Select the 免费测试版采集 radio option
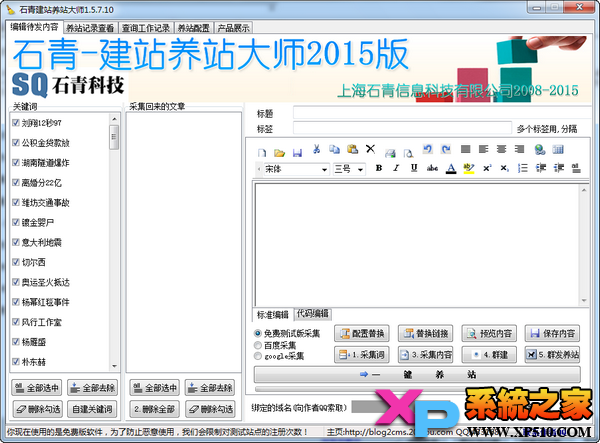Image resolution: width=600 pixels, height=443 pixels. point(258,334)
